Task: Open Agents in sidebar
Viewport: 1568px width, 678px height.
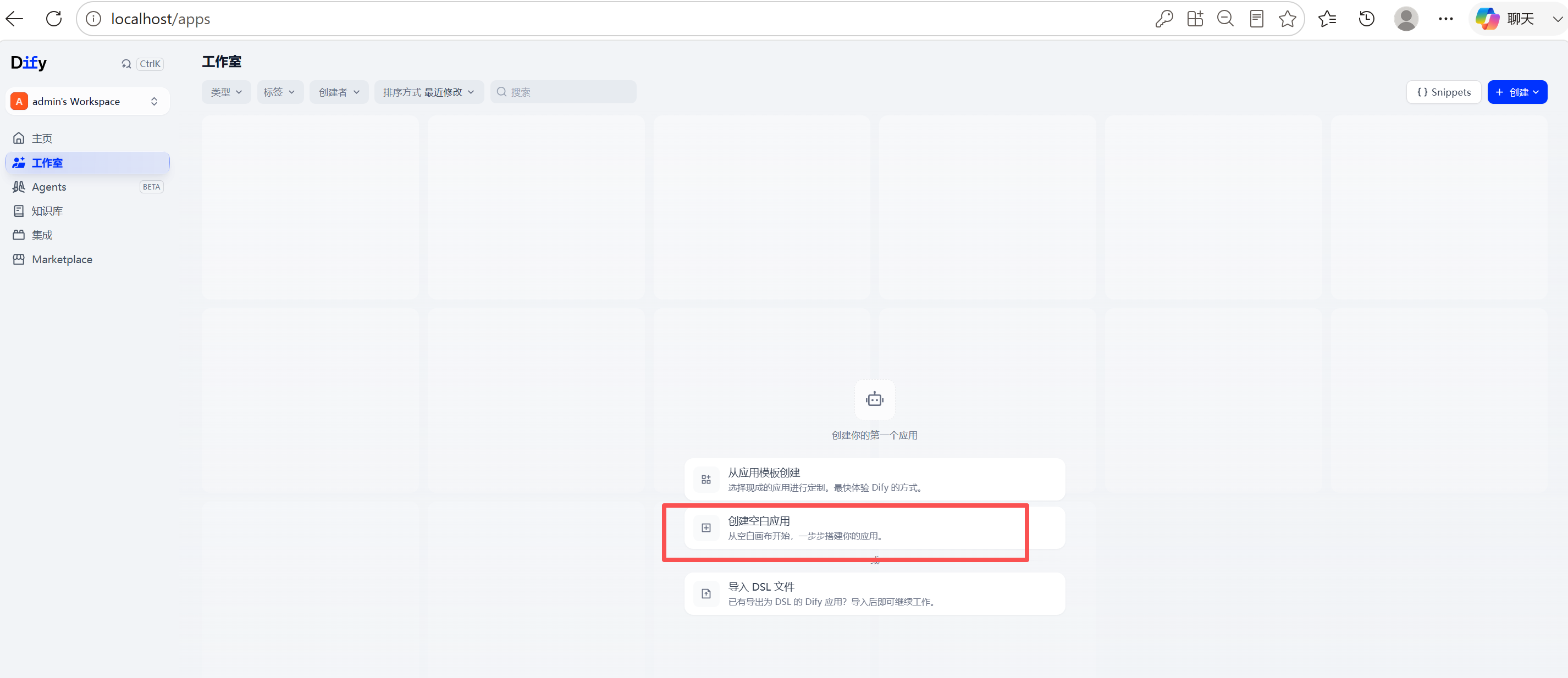Action: [87, 187]
